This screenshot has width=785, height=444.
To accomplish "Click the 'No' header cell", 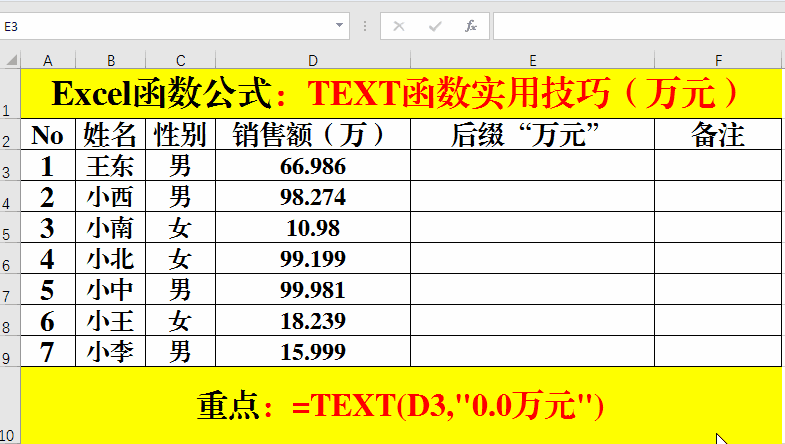I will point(48,134).
